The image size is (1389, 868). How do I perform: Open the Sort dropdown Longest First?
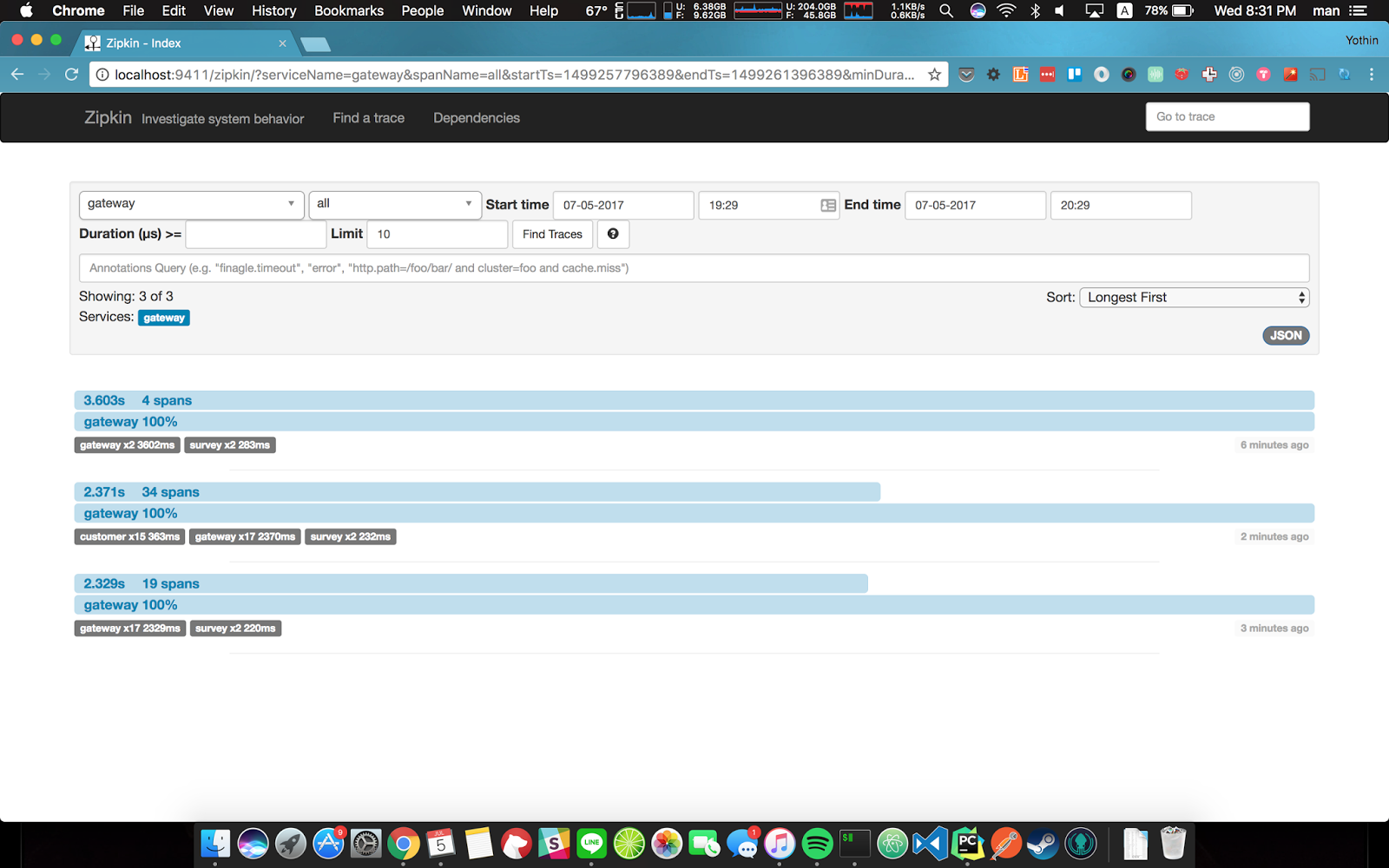click(1195, 297)
